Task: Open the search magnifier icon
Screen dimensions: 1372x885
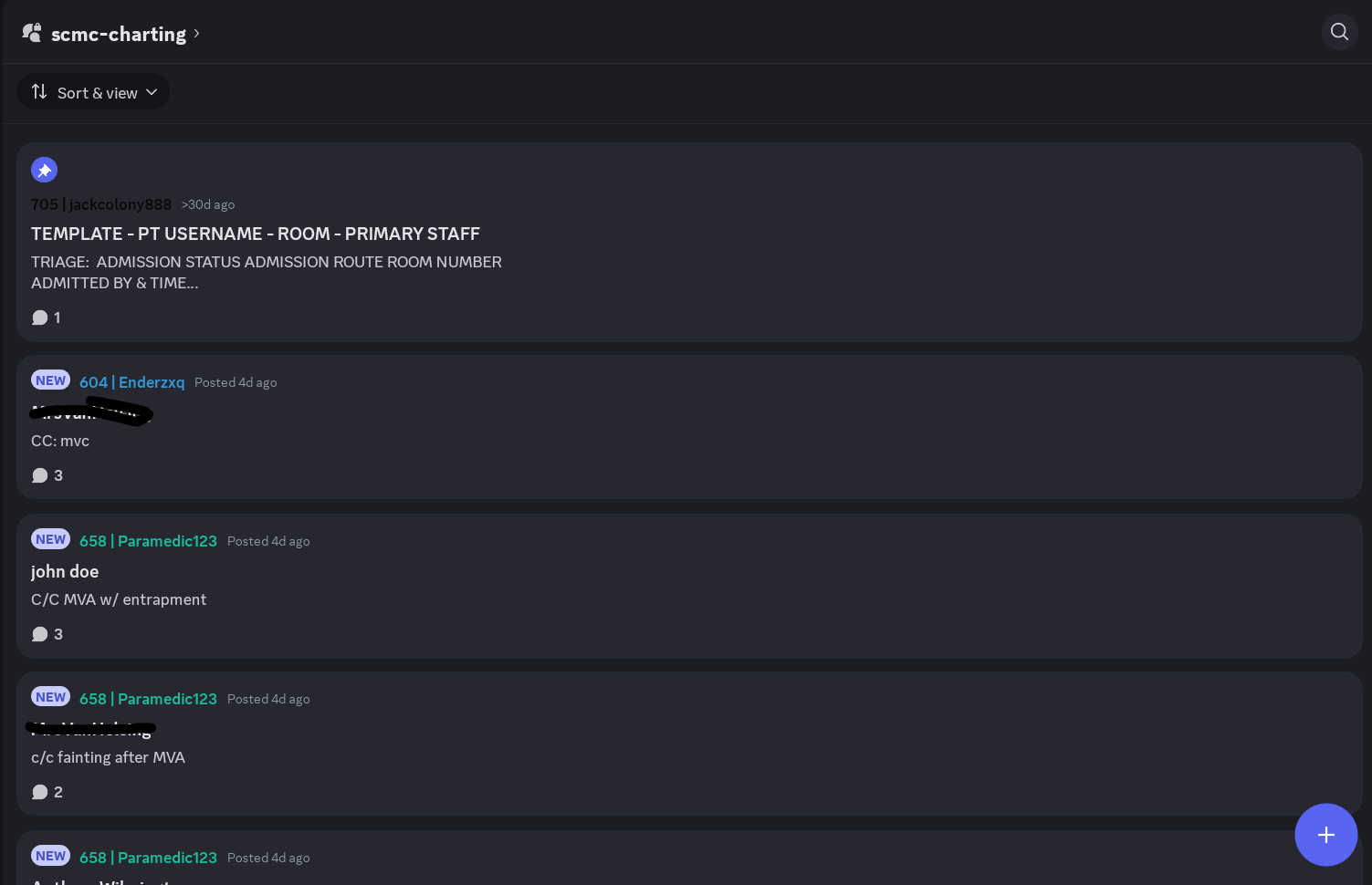Action: [1339, 32]
